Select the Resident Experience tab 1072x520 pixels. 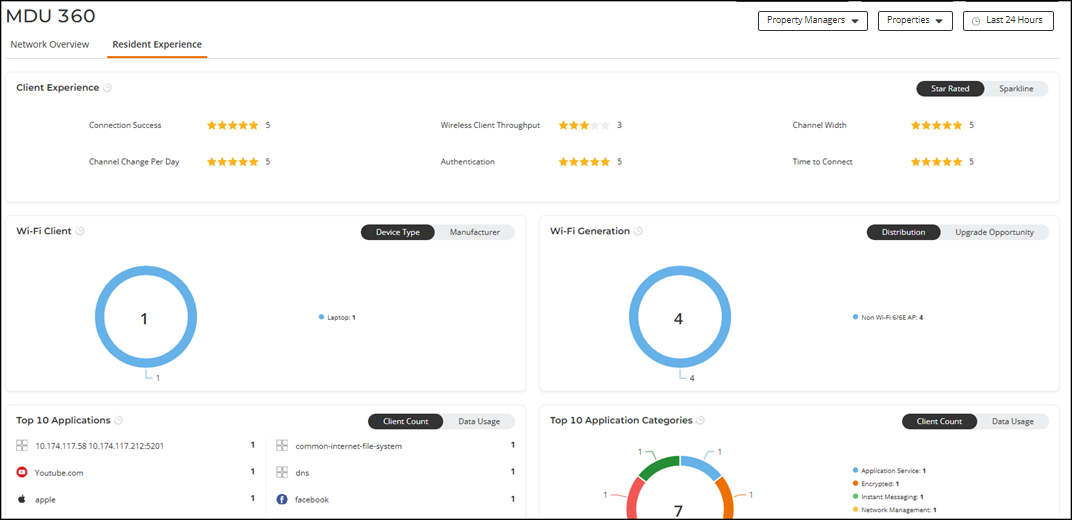157,45
